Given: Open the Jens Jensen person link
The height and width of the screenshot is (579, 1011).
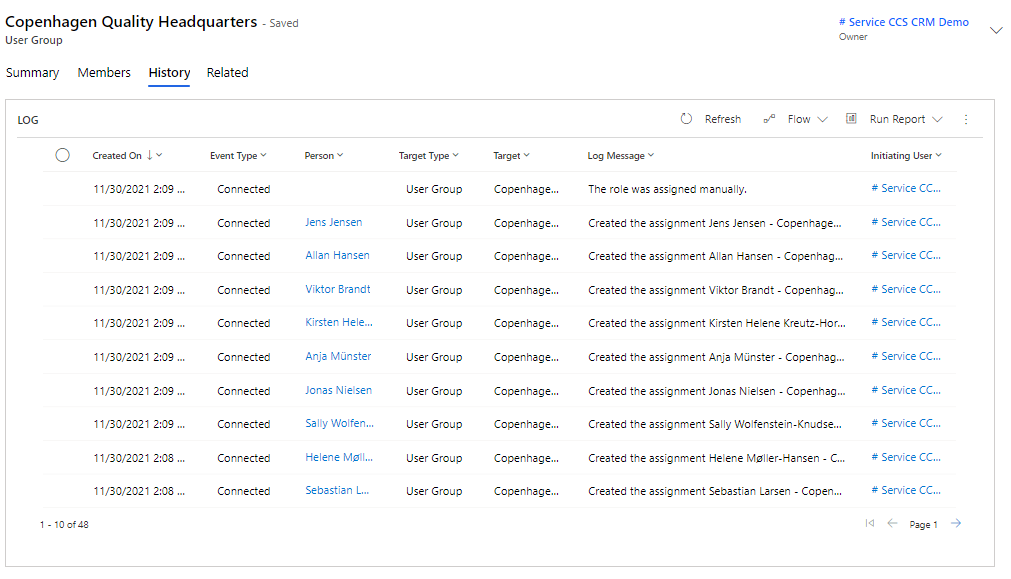Looking at the screenshot, I should pyautogui.click(x=334, y=222).
